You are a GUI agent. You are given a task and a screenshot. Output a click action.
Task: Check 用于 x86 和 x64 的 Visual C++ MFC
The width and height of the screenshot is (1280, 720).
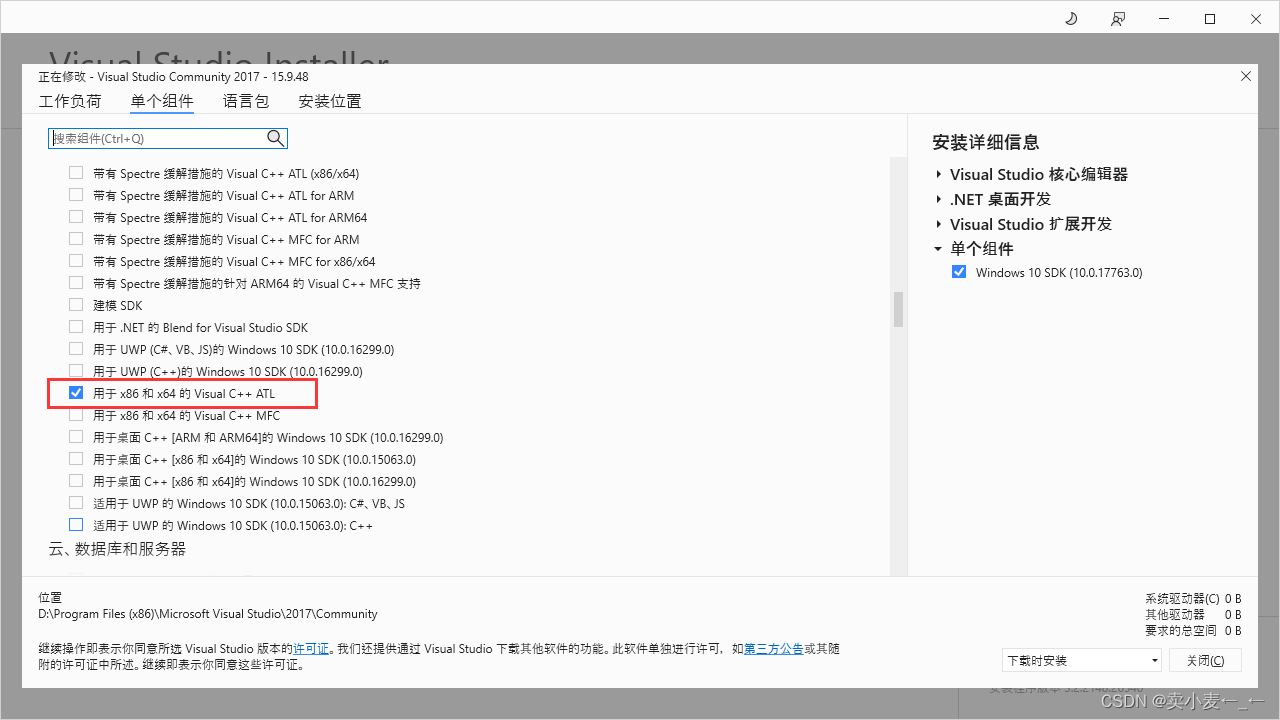[x=76, y=415]
